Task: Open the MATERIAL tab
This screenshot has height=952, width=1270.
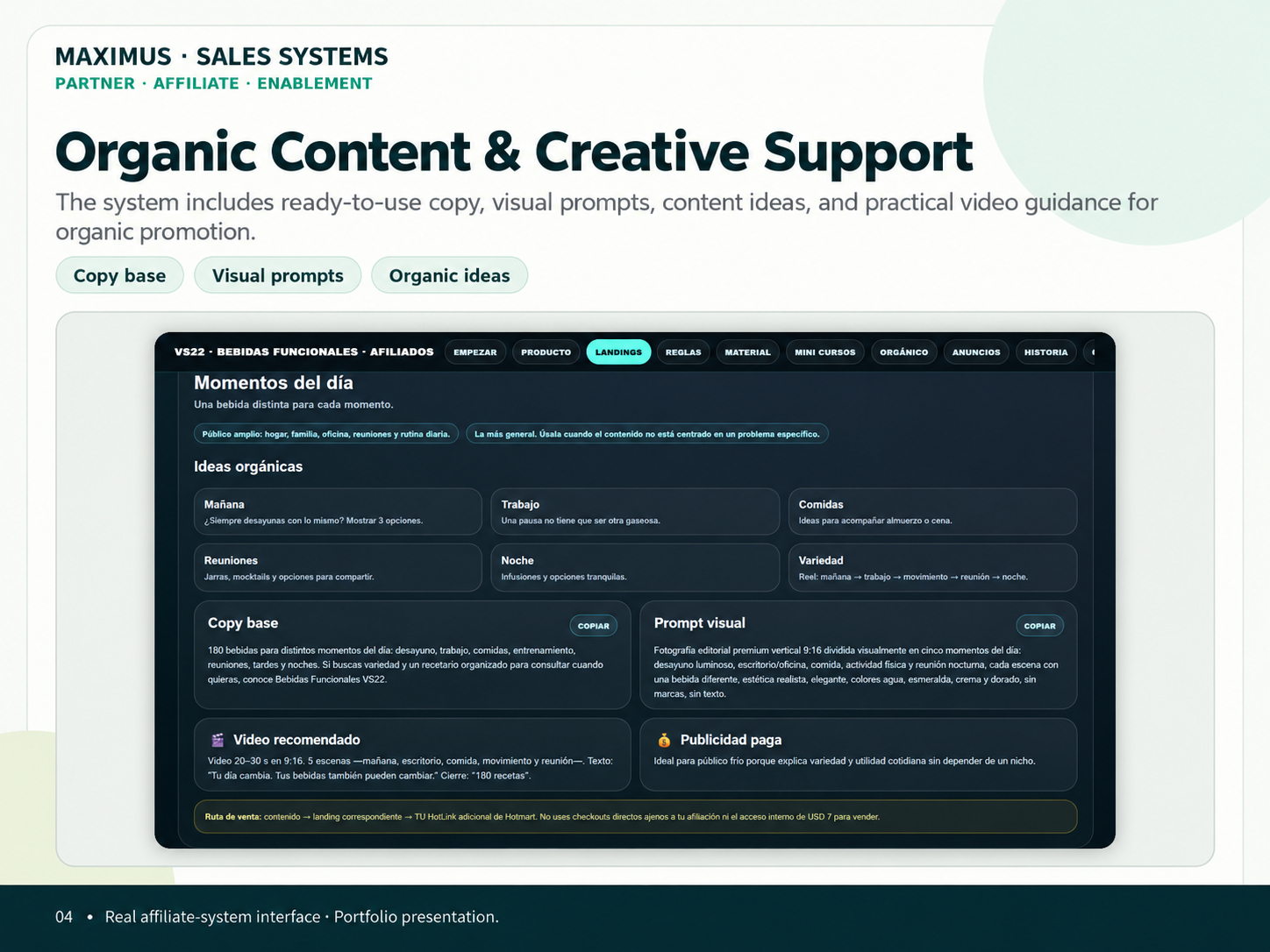Action: 747,352
